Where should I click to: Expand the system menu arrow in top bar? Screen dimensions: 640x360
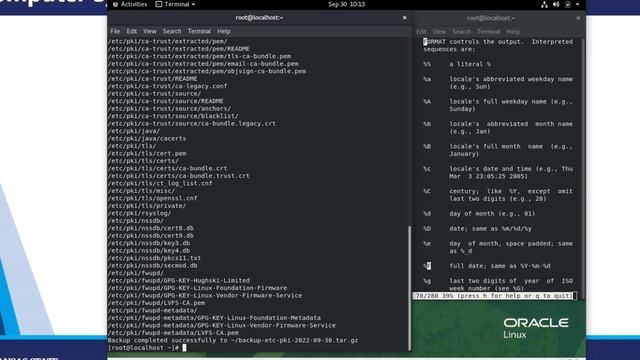point(577,4)
